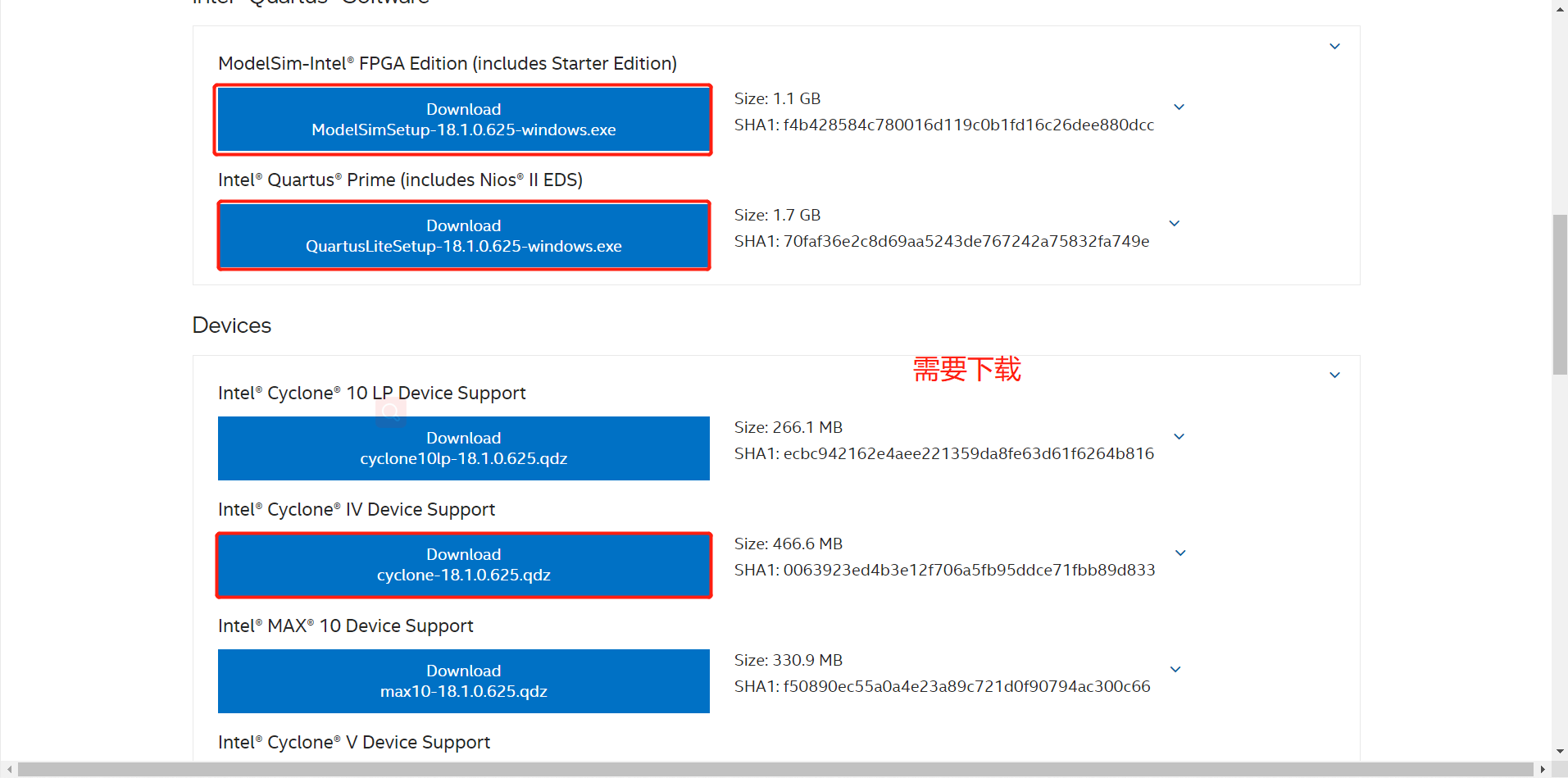Click the magnifier search icon near Cyclone 10 LP

pyautogui.click(x=391, y=412)
